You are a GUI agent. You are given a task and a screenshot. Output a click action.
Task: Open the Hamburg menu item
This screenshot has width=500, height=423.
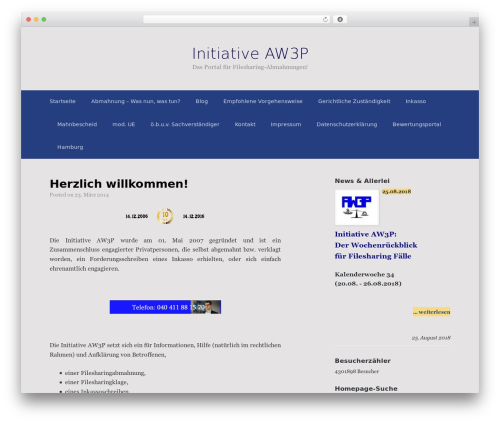click(70, 147)
